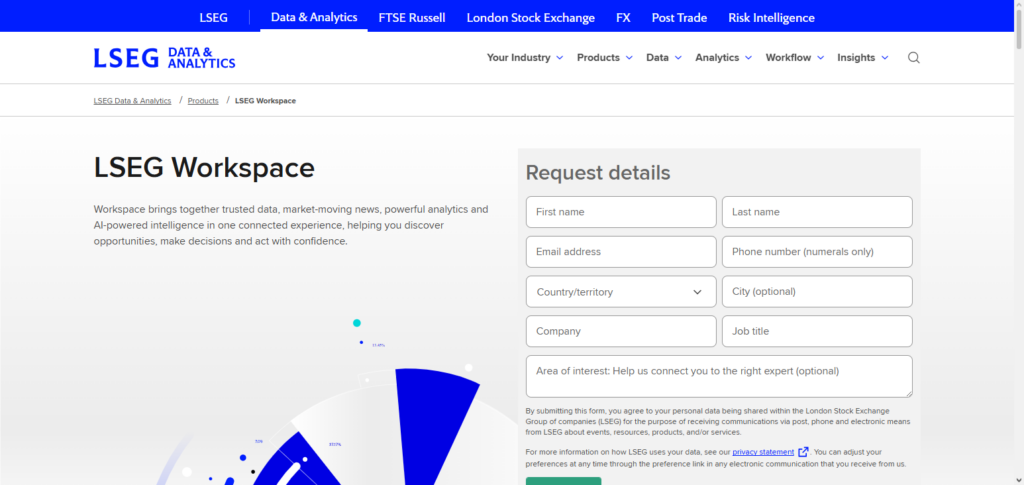The width and height of the screenshot is (1024, 485).
Task: Open the privacy statement link
Action: pyautogui.click(x=763, y=452)
